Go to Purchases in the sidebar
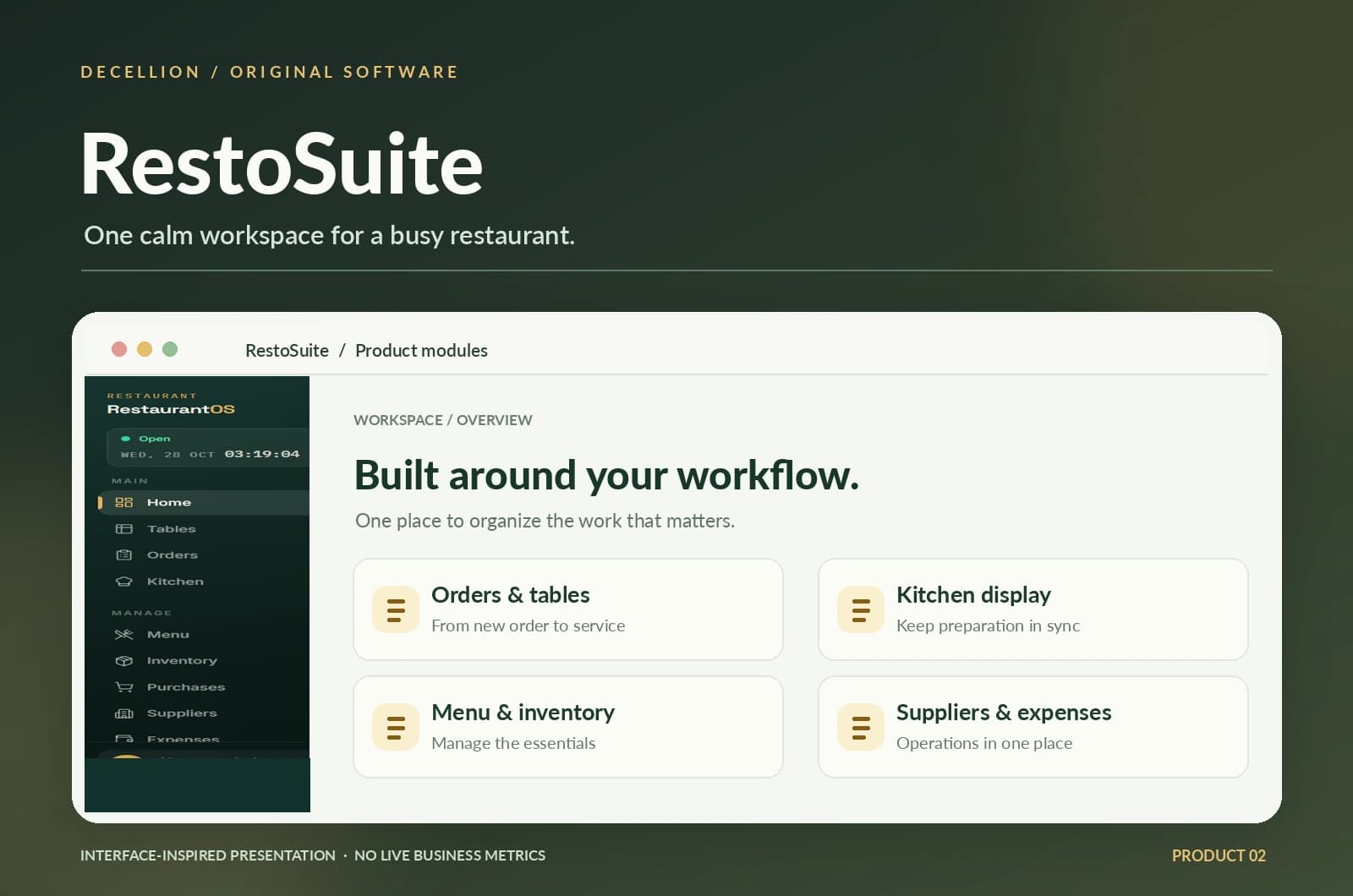 (x=204, y=687)
